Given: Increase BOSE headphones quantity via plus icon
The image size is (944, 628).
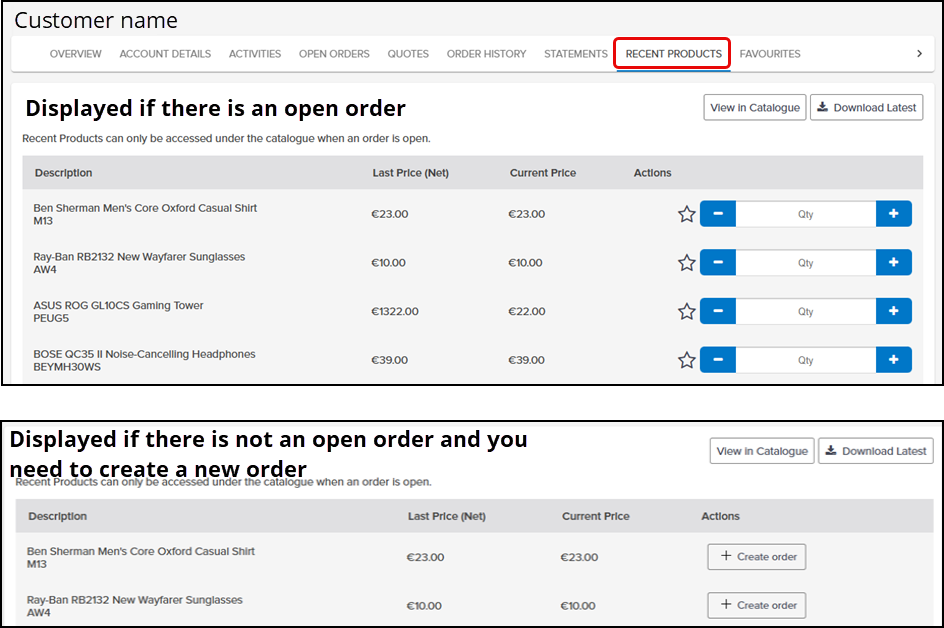Looking at the screenshot, I should click(893, 360).
